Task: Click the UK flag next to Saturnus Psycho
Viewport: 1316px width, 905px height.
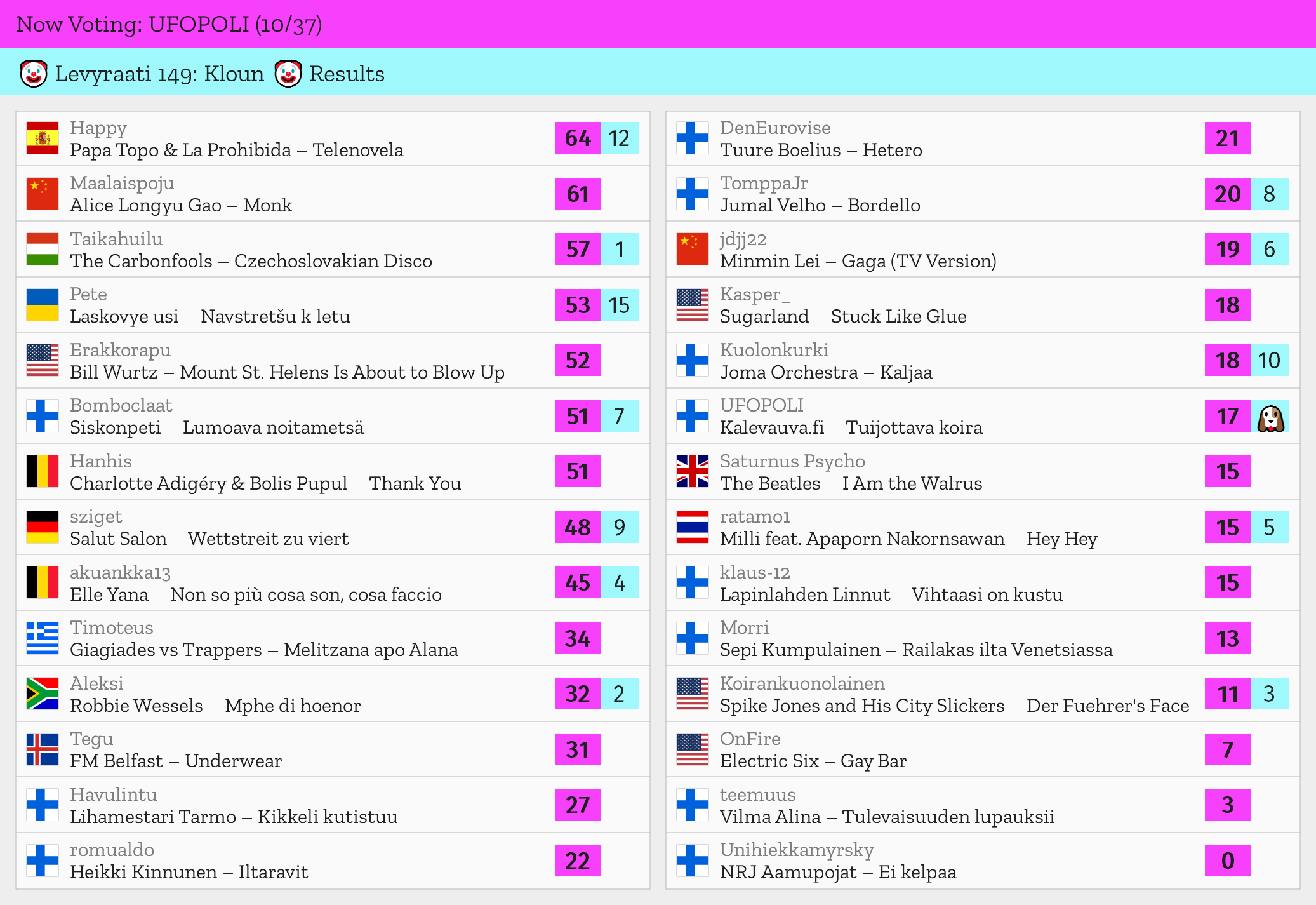Action: [x=693, y=472]
